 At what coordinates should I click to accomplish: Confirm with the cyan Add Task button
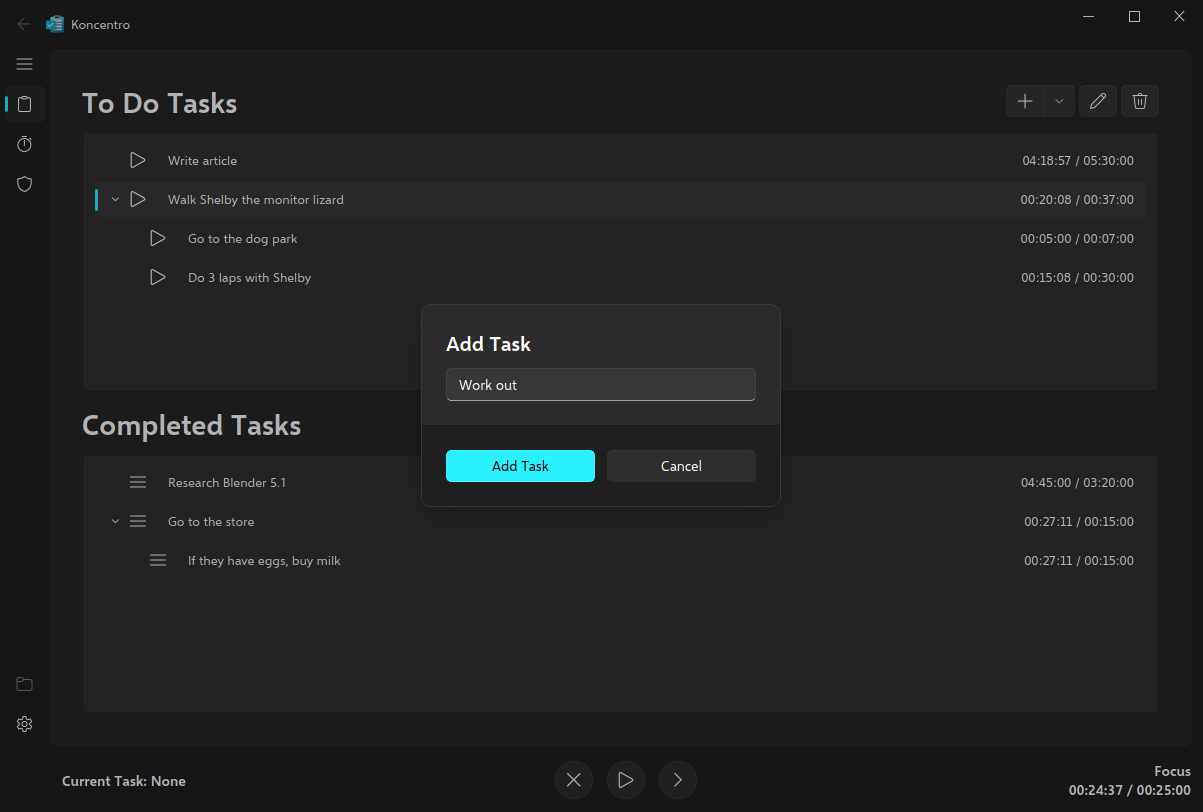[x=520, y=466]
